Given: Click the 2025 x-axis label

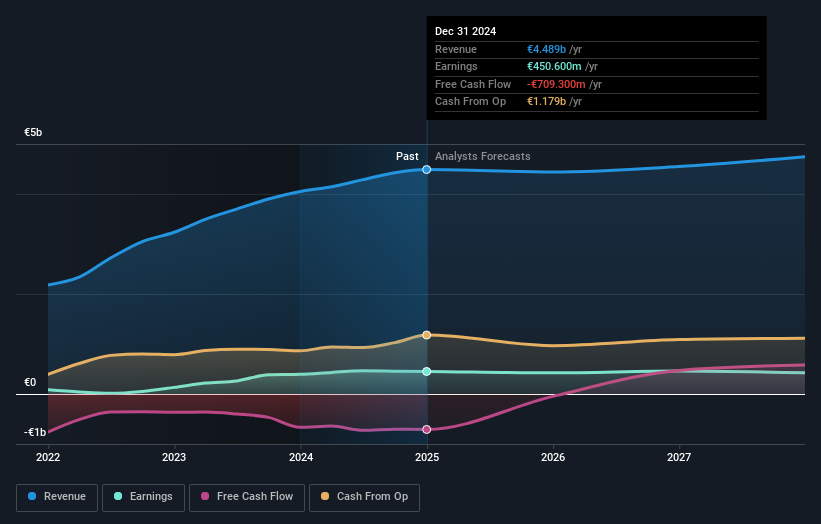Looking at the screenshot, I should [427, 457].
